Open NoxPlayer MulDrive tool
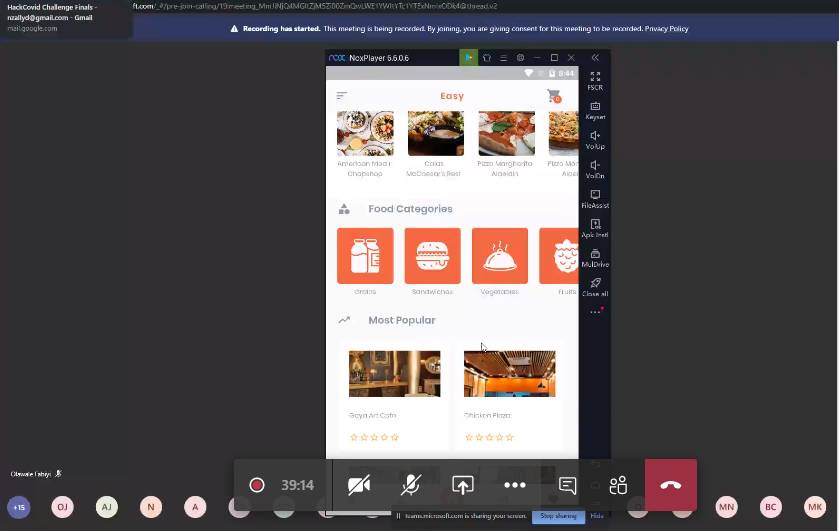The width and height of the screenshot is (839, 531). [595, 257]
